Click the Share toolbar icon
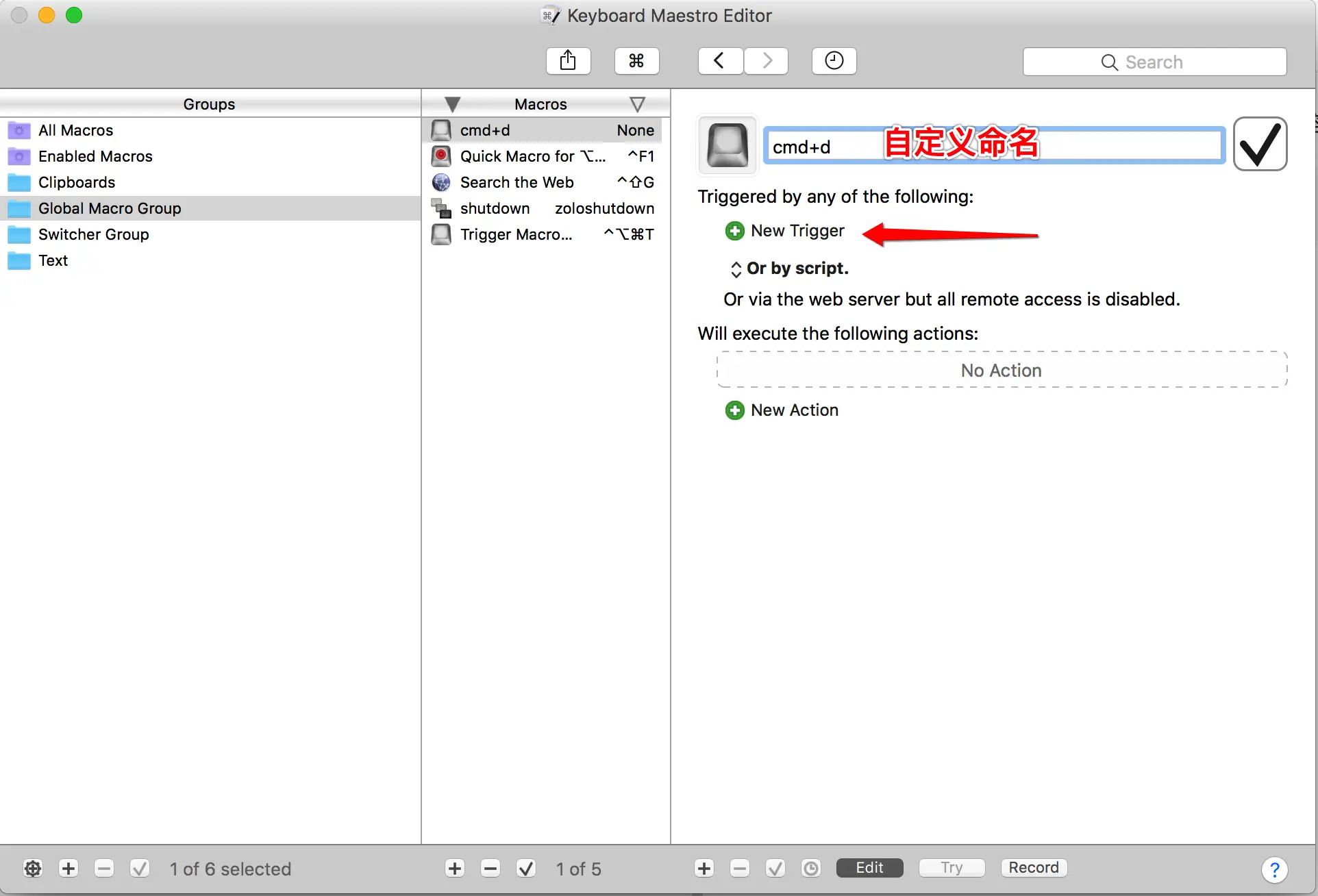 568,61
